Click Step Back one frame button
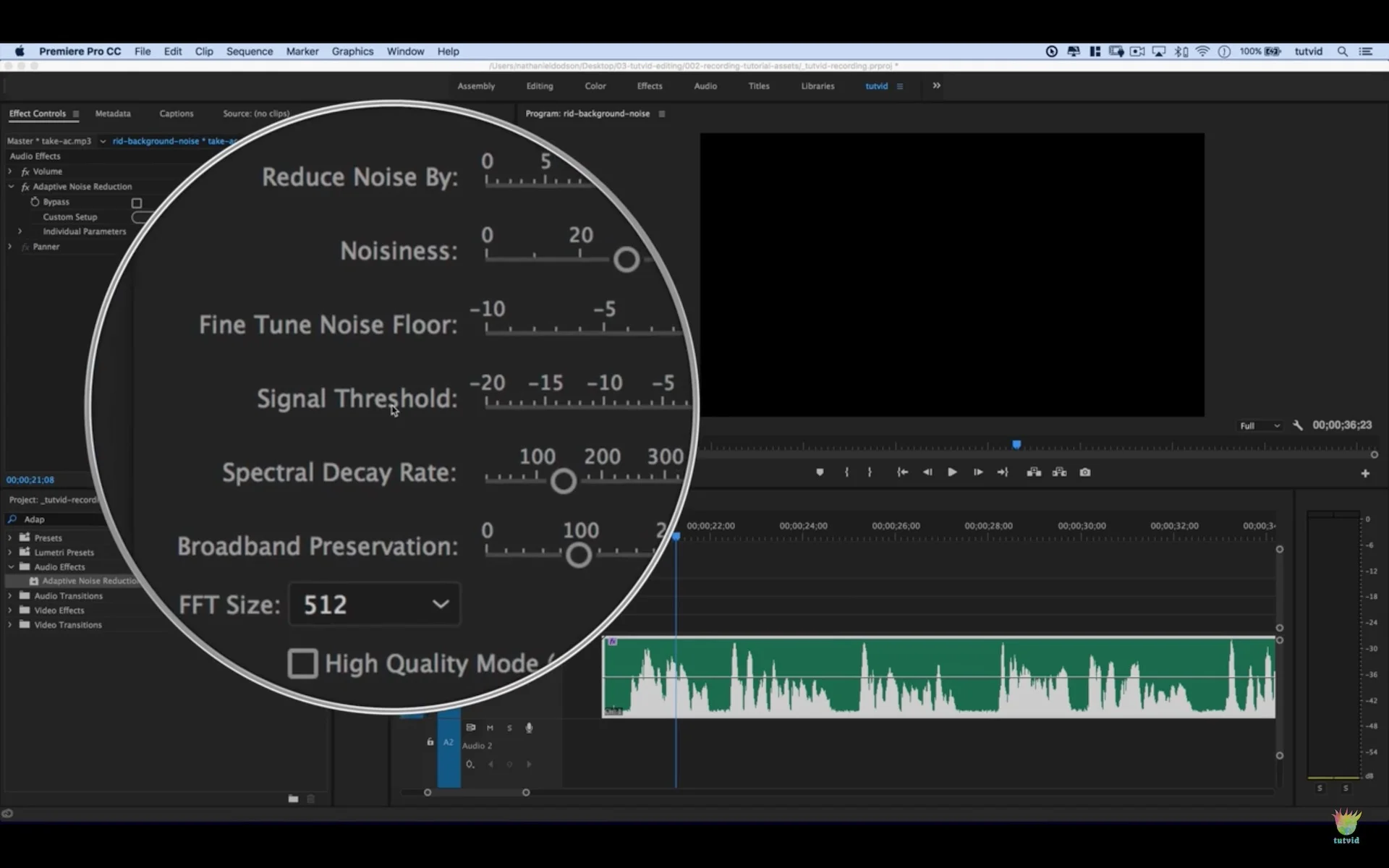The width and height of the screenshot is (1389, 868). click(x=927, y=472)
